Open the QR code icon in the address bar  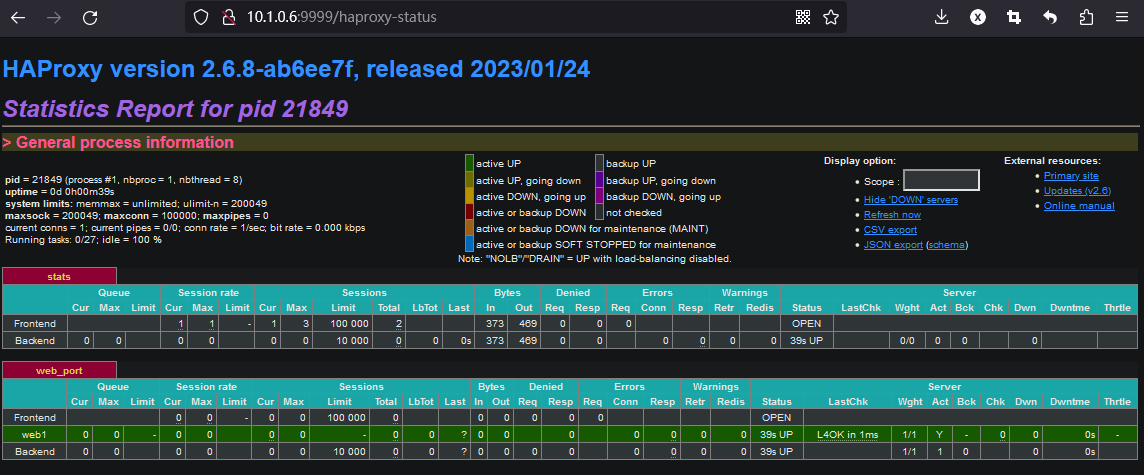click(803, 18)
